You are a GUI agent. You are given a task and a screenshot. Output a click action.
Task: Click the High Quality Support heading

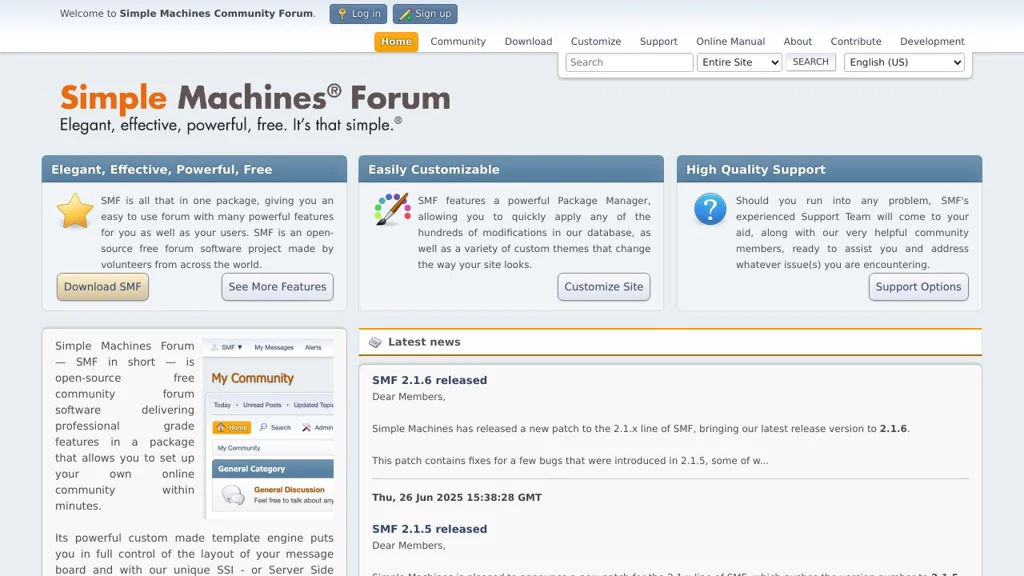coord(756,170)
